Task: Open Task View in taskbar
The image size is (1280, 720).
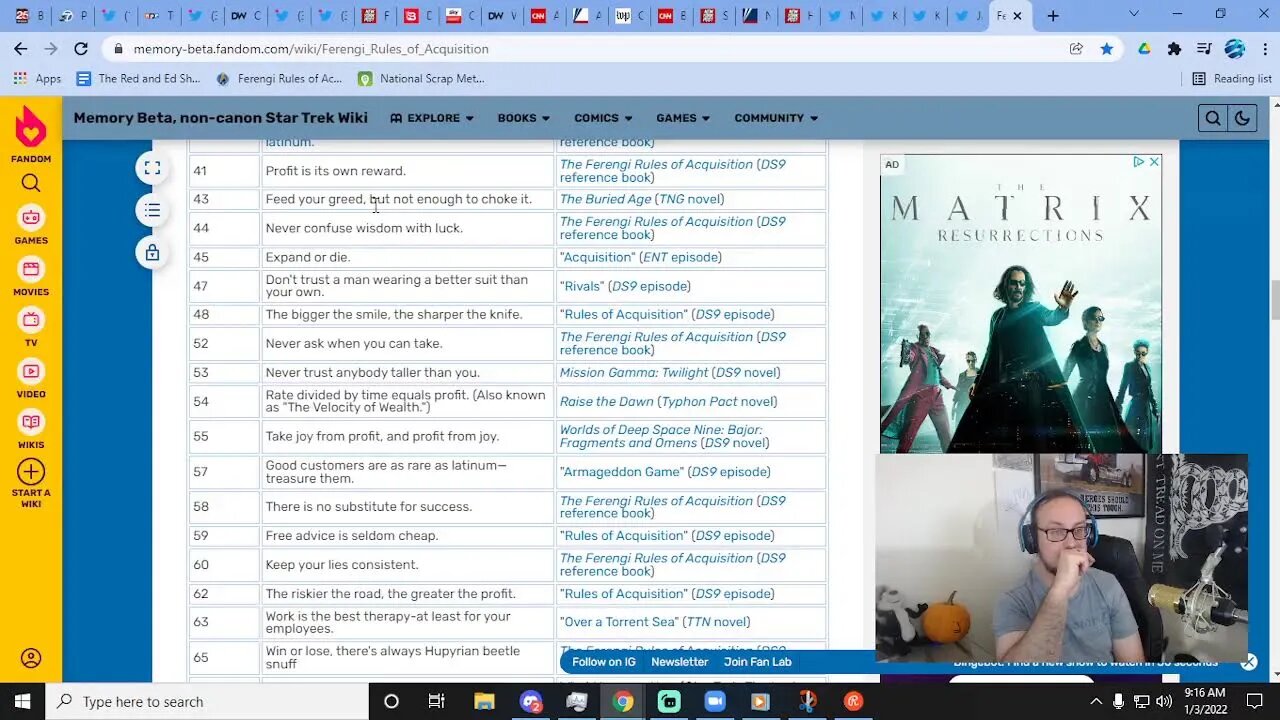Action: click(x=436, y=701)
